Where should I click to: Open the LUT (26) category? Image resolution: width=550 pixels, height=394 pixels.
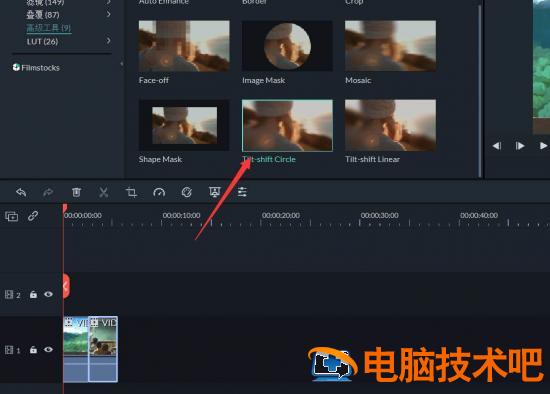[x=42, y=41]
